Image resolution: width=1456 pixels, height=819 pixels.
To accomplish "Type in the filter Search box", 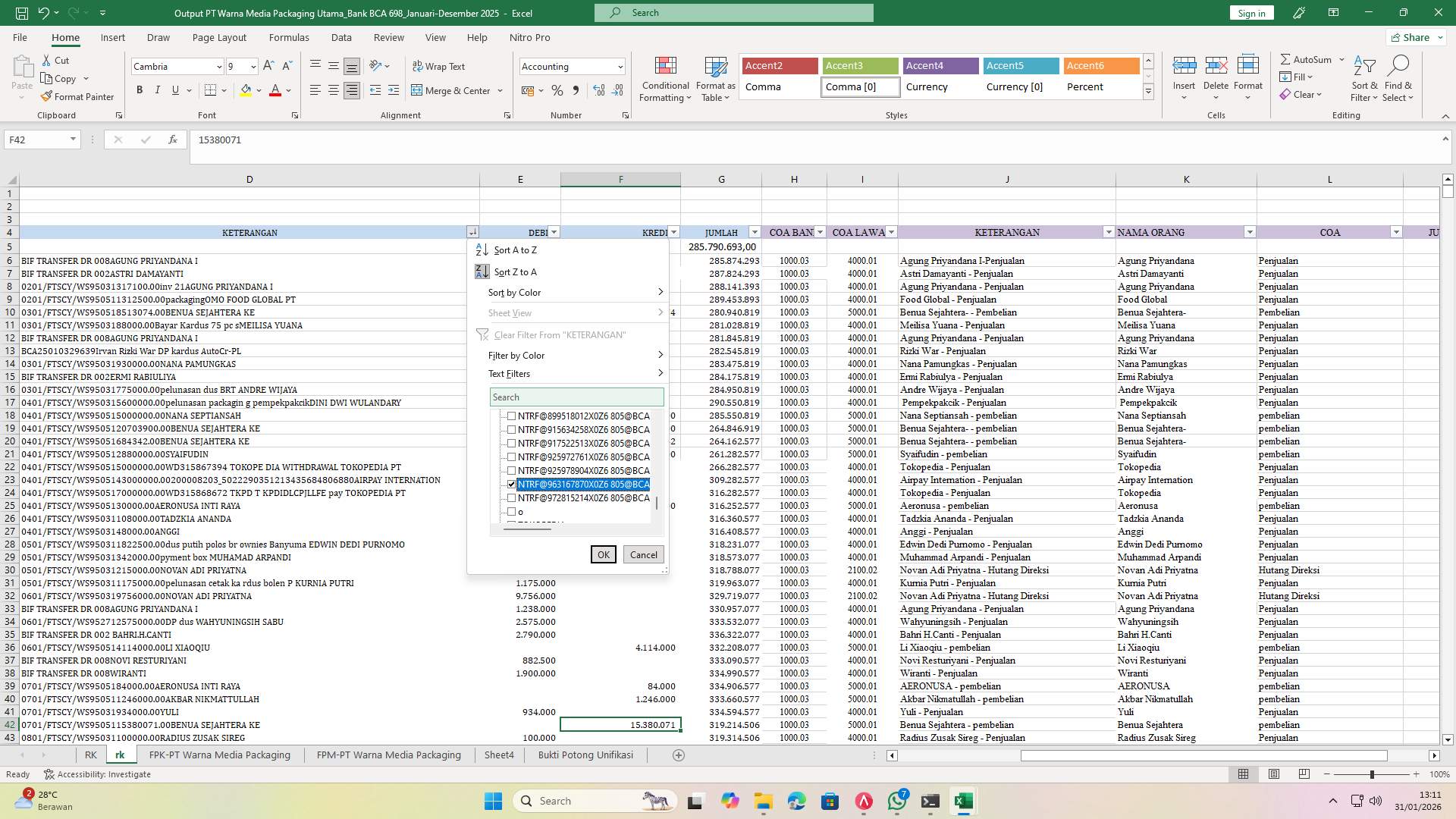I will (x=576, y=397).
